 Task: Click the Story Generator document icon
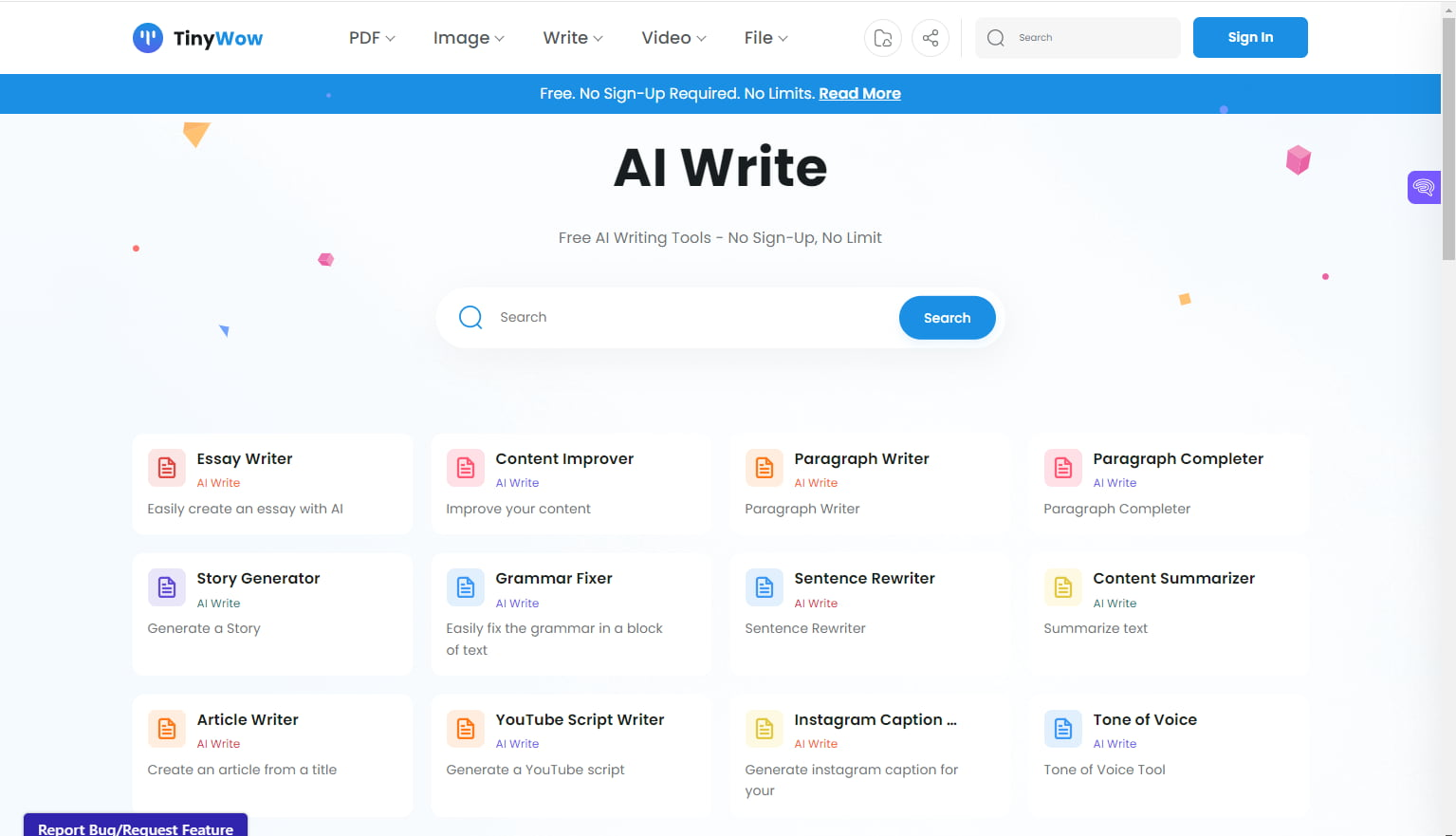[x=167, y=587]
